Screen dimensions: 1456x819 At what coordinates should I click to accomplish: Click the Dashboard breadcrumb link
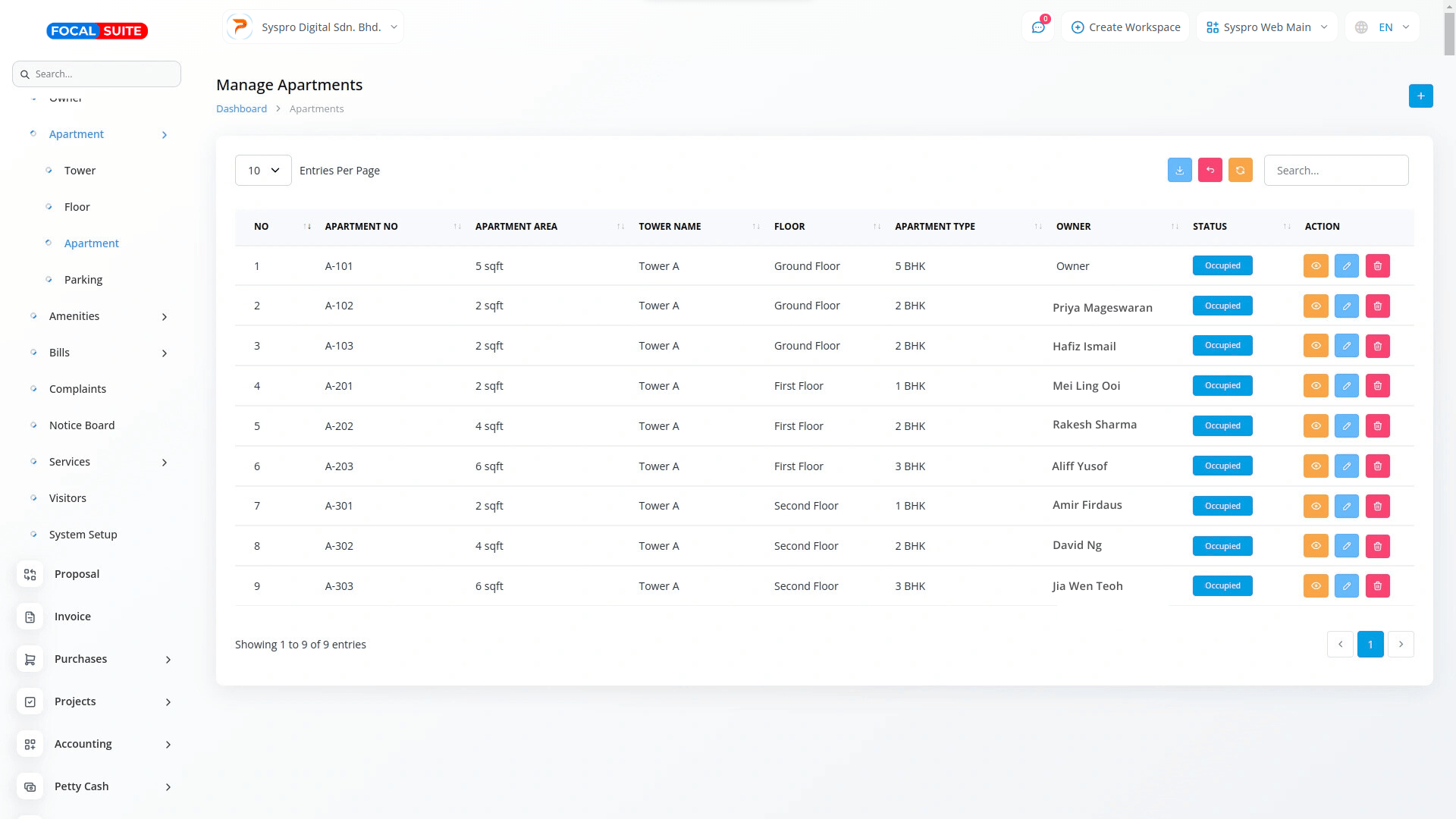tap(241, 109)
